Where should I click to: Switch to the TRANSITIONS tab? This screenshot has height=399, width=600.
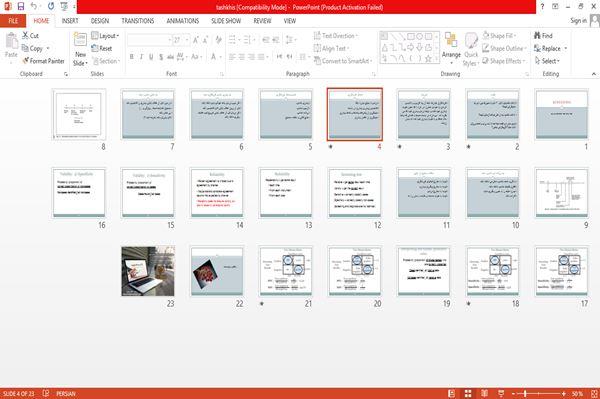pos(138,21)
